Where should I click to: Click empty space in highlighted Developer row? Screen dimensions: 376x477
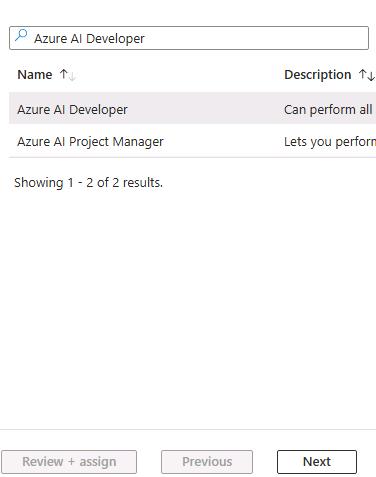click(203, 110)
